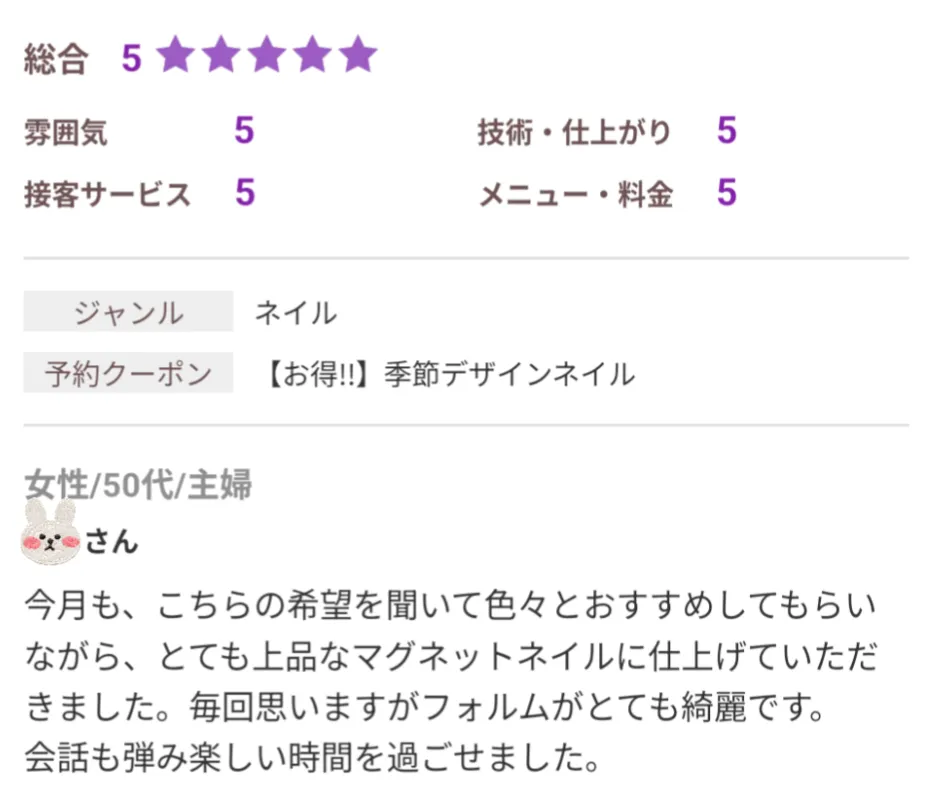Open the ネイル genre link

[x=295, y=312]
